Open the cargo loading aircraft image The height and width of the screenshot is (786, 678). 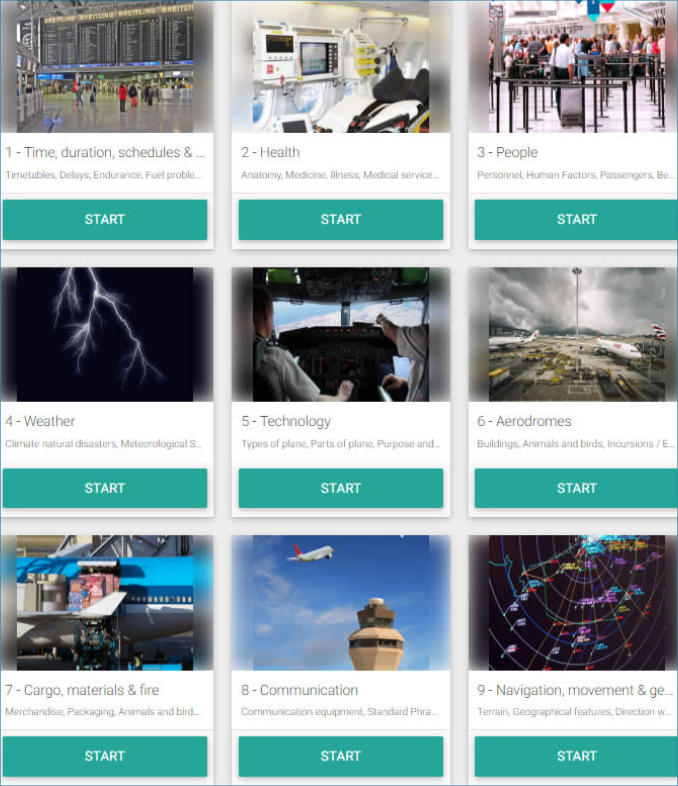click(x=107, y=603)
